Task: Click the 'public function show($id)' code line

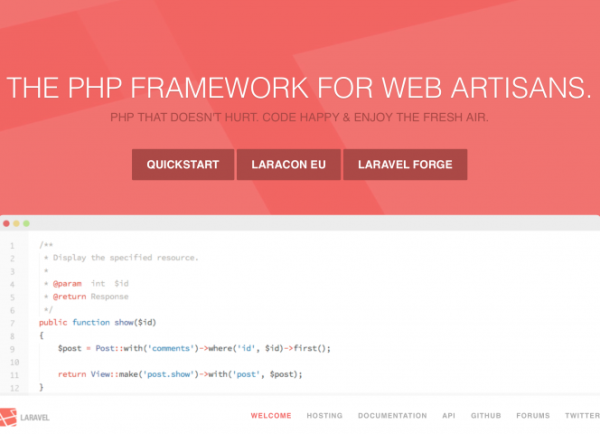Action: (x=98, y=322)
